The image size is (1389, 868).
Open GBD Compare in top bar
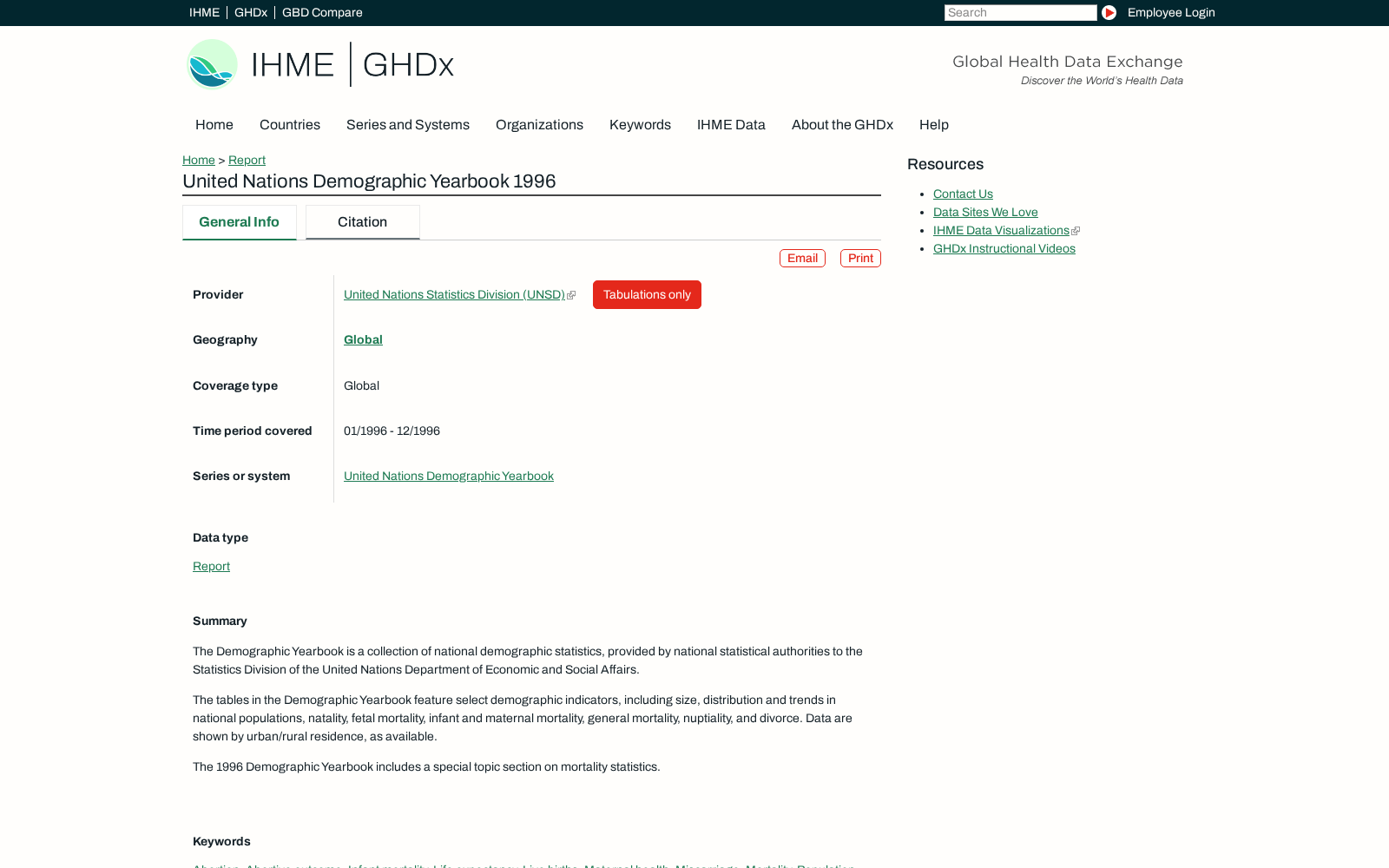click(x=322, y=12)
